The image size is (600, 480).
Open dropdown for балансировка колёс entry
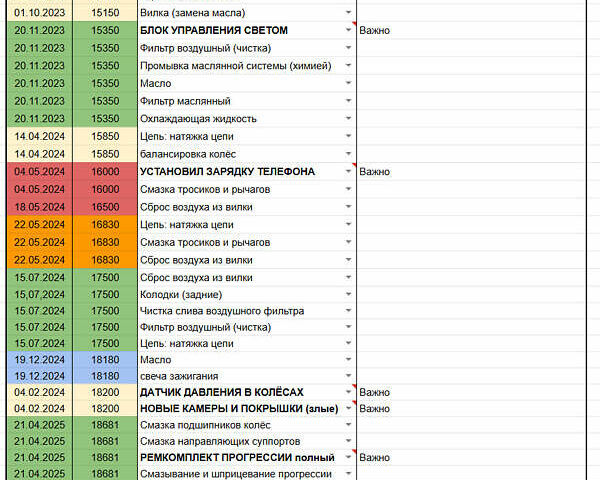coord(349,154)
